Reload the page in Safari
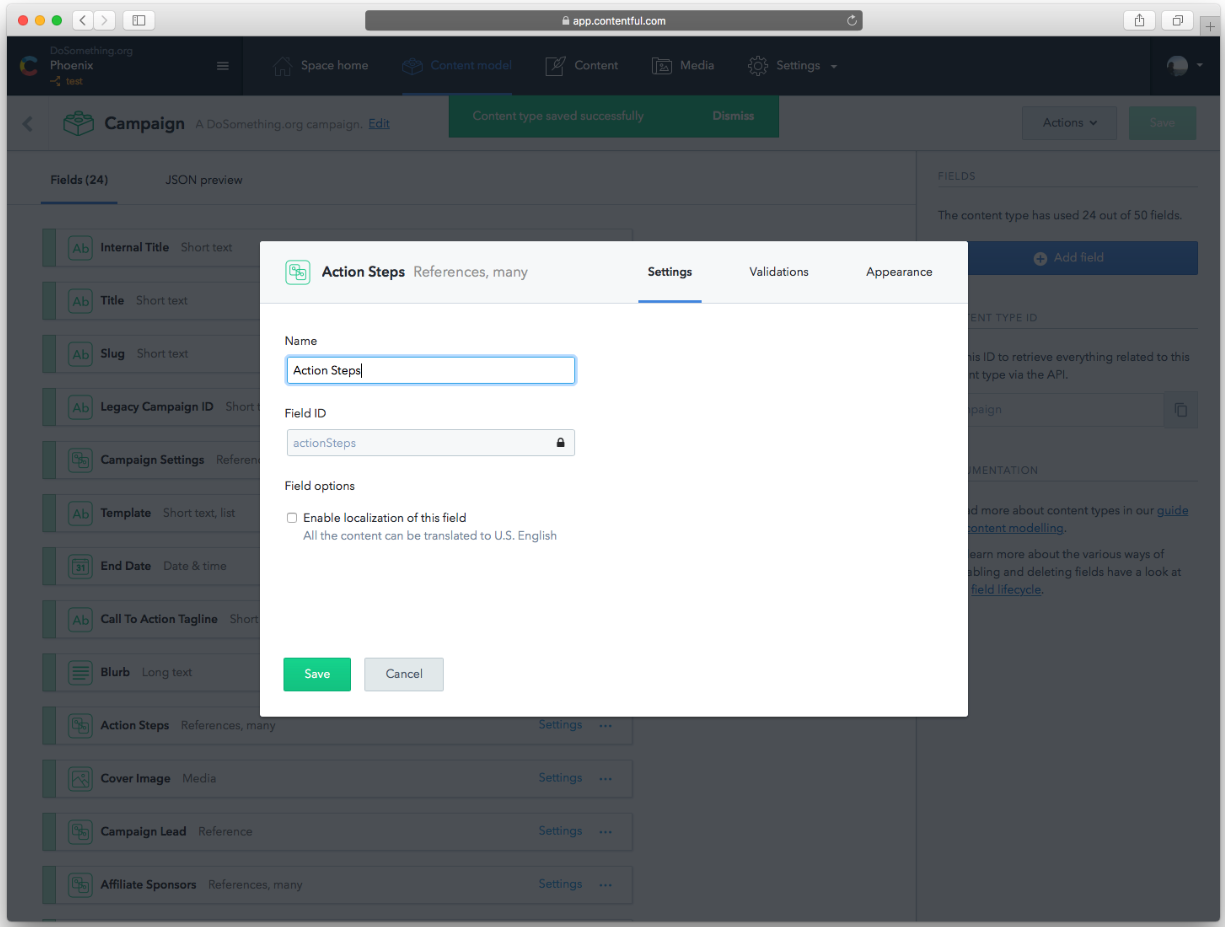 pos(851,20)
